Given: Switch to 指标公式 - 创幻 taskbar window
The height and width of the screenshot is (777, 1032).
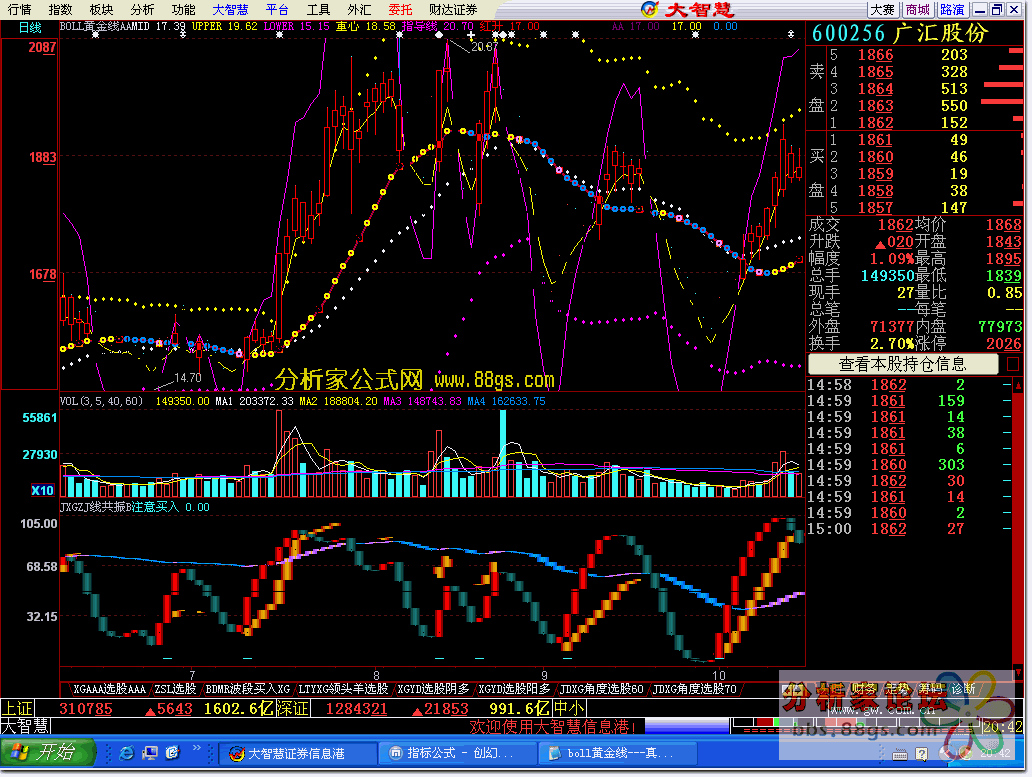Looking at the screenshot, I should (x=458, y=753).
